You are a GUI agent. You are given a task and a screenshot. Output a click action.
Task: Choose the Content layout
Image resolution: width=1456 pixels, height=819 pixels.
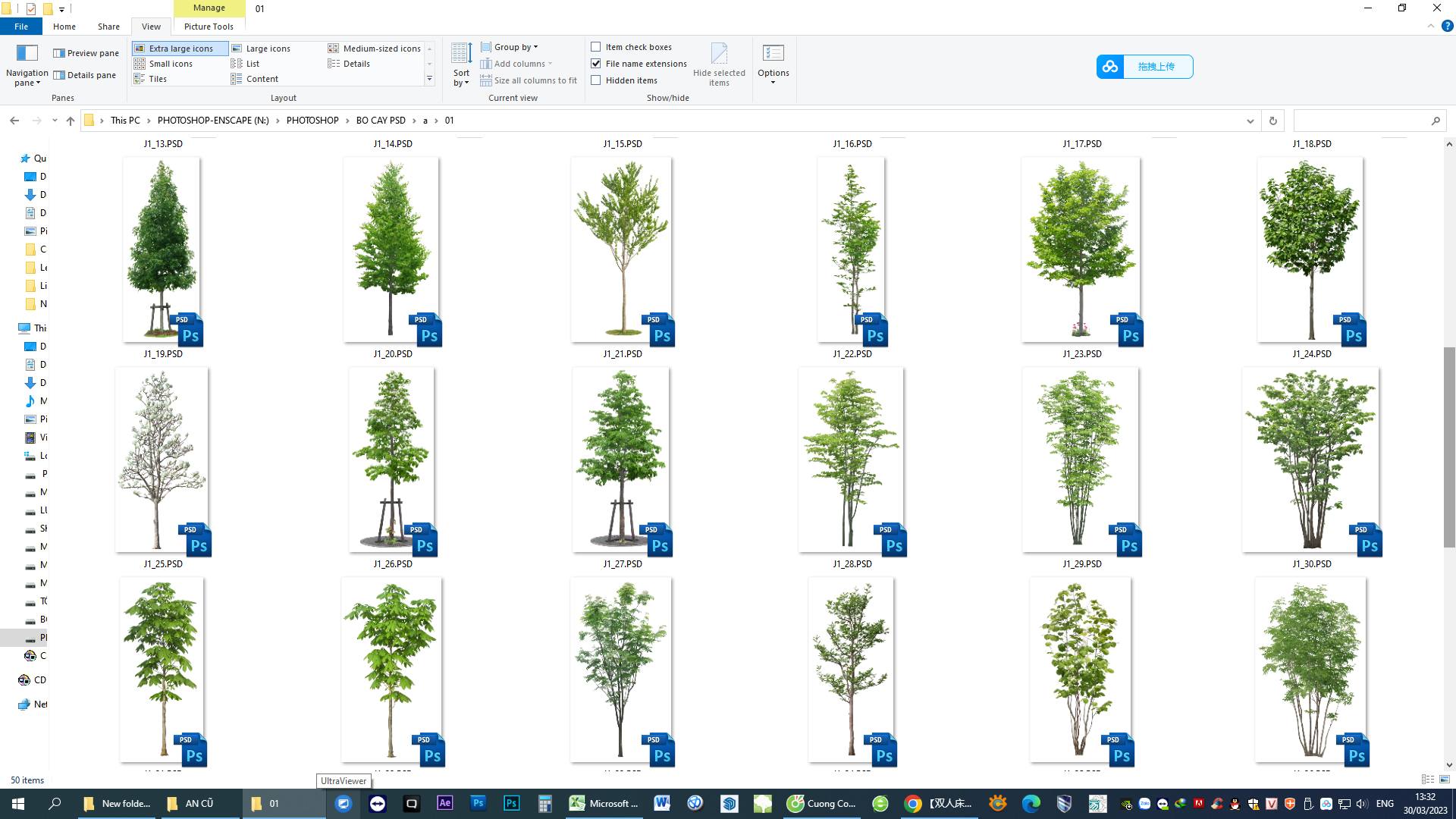tap(255, 79)
